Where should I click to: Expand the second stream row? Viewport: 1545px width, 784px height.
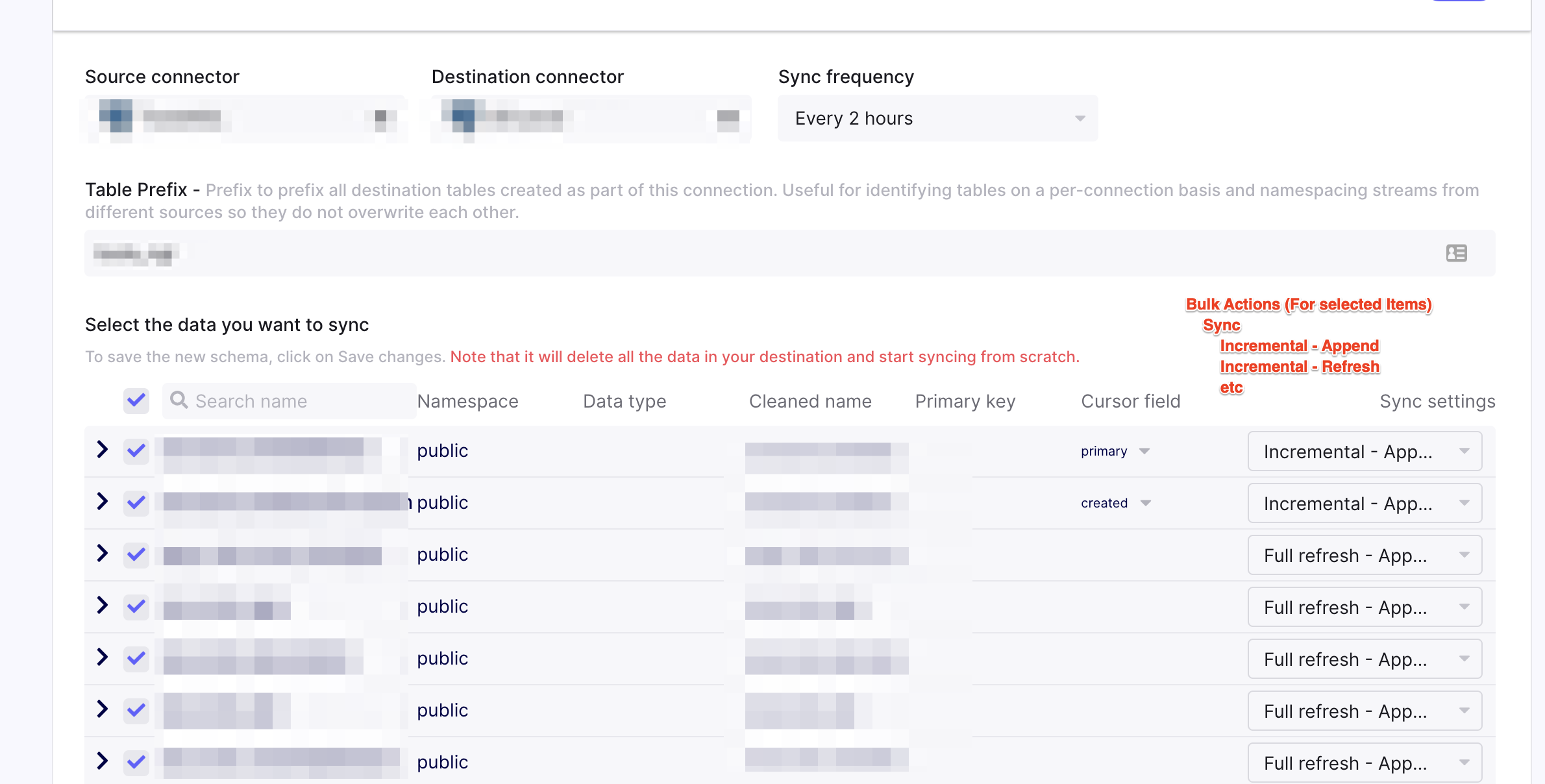pyautogui.click(x=102, y=502)
